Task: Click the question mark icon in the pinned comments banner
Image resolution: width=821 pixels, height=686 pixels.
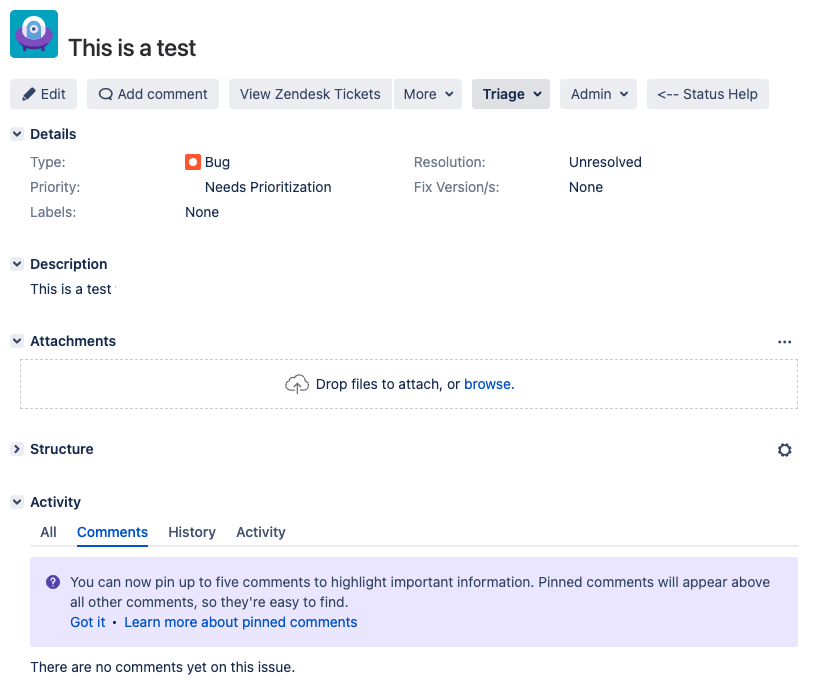Action: click(x=52, y=581)
